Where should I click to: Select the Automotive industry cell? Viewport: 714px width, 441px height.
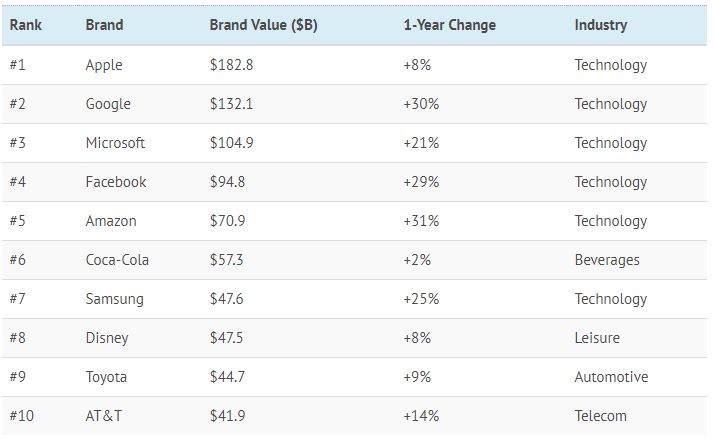(611, 377)
